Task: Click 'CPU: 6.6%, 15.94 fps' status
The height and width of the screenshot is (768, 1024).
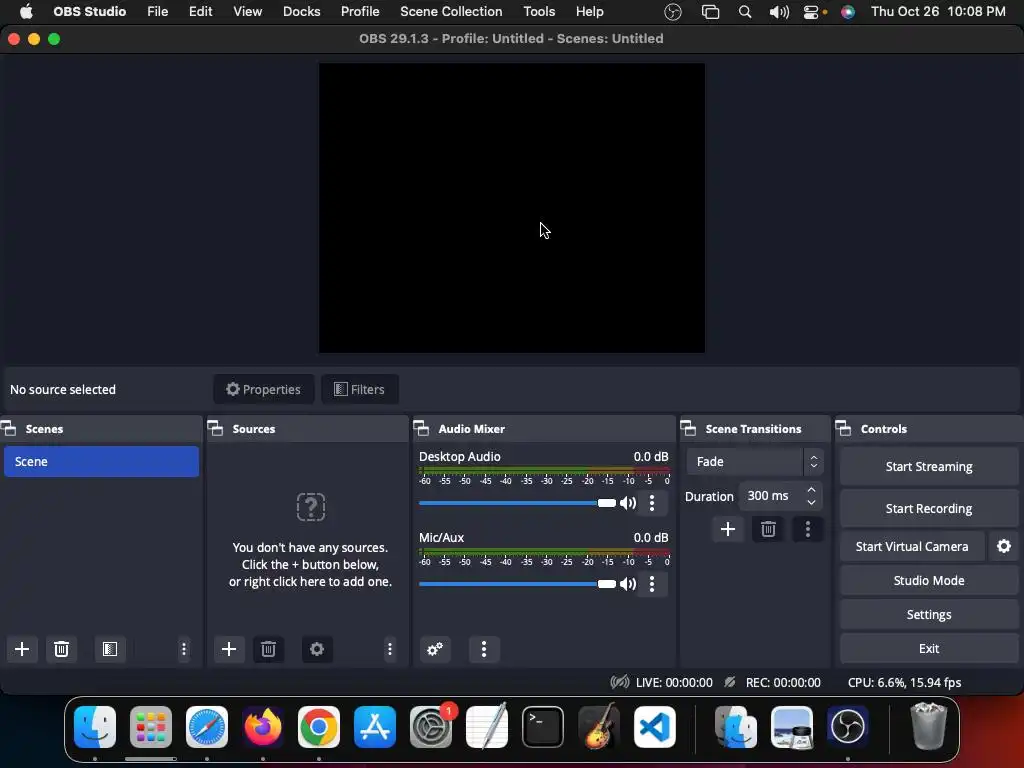Action: point(904,682)
